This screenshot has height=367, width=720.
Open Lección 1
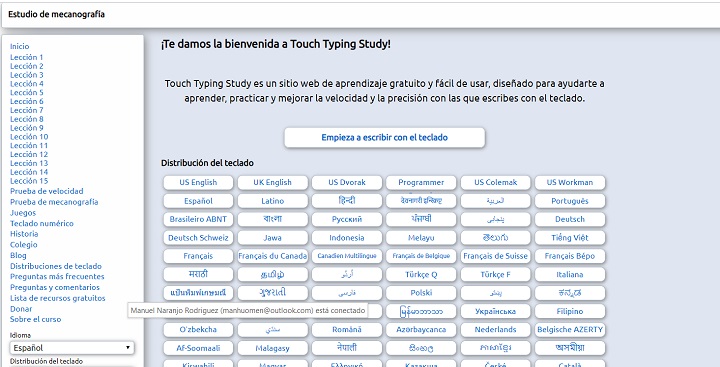click(27, 57)
